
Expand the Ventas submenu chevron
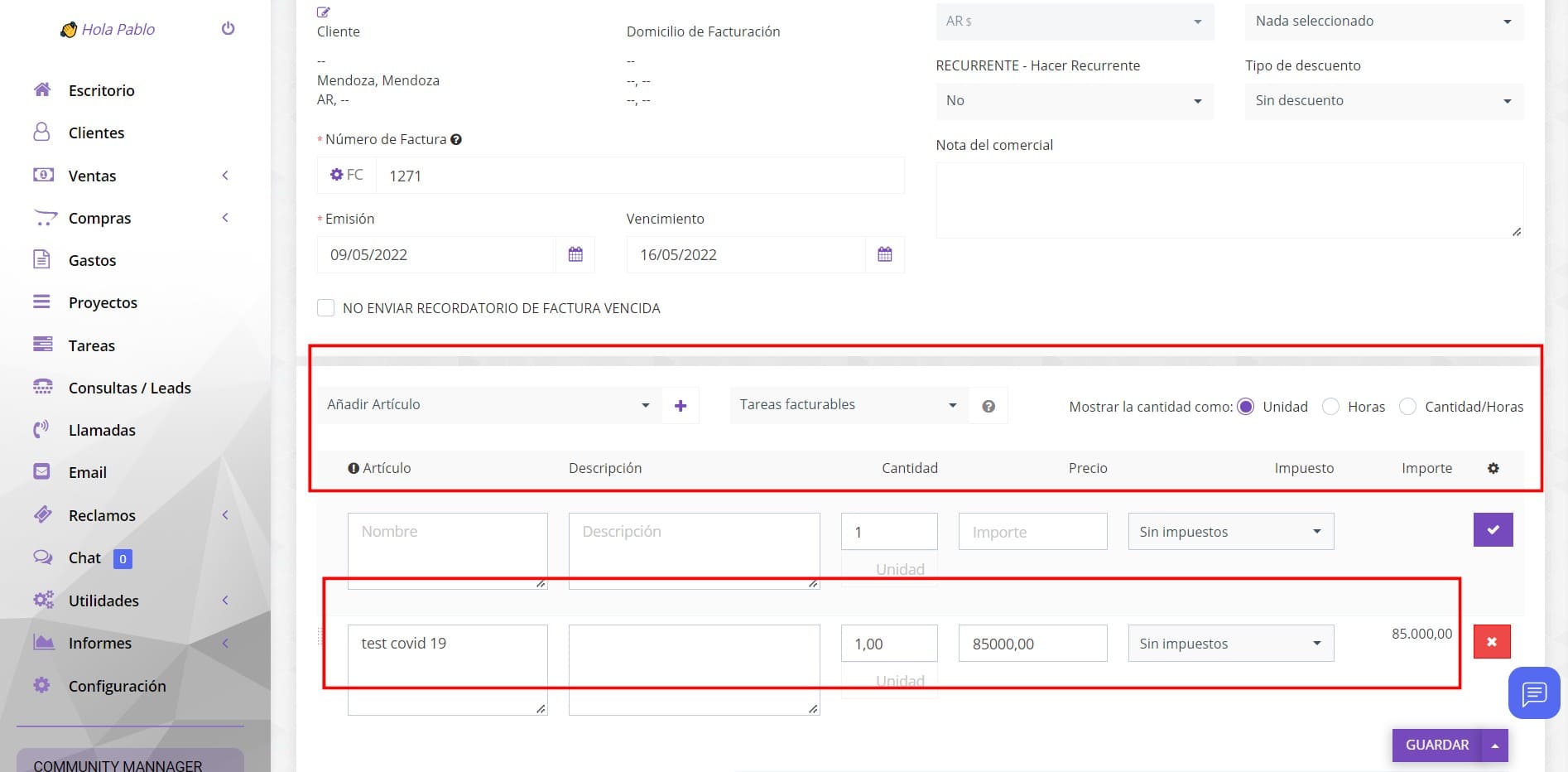click(225, 176)
